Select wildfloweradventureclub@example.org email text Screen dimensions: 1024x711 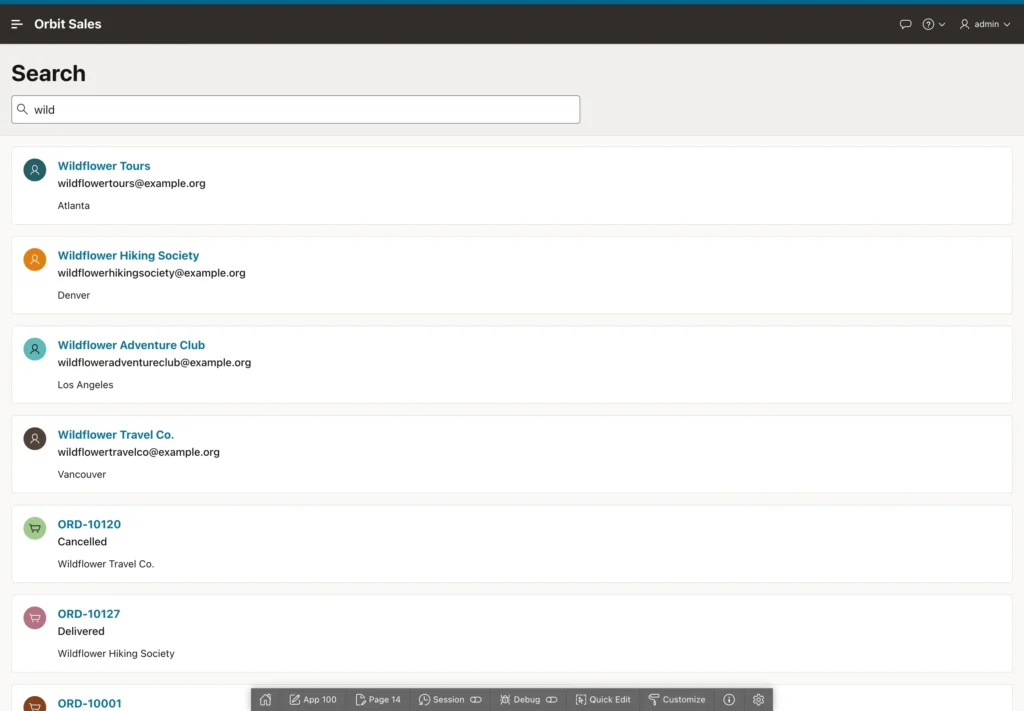tap(154, 362)
